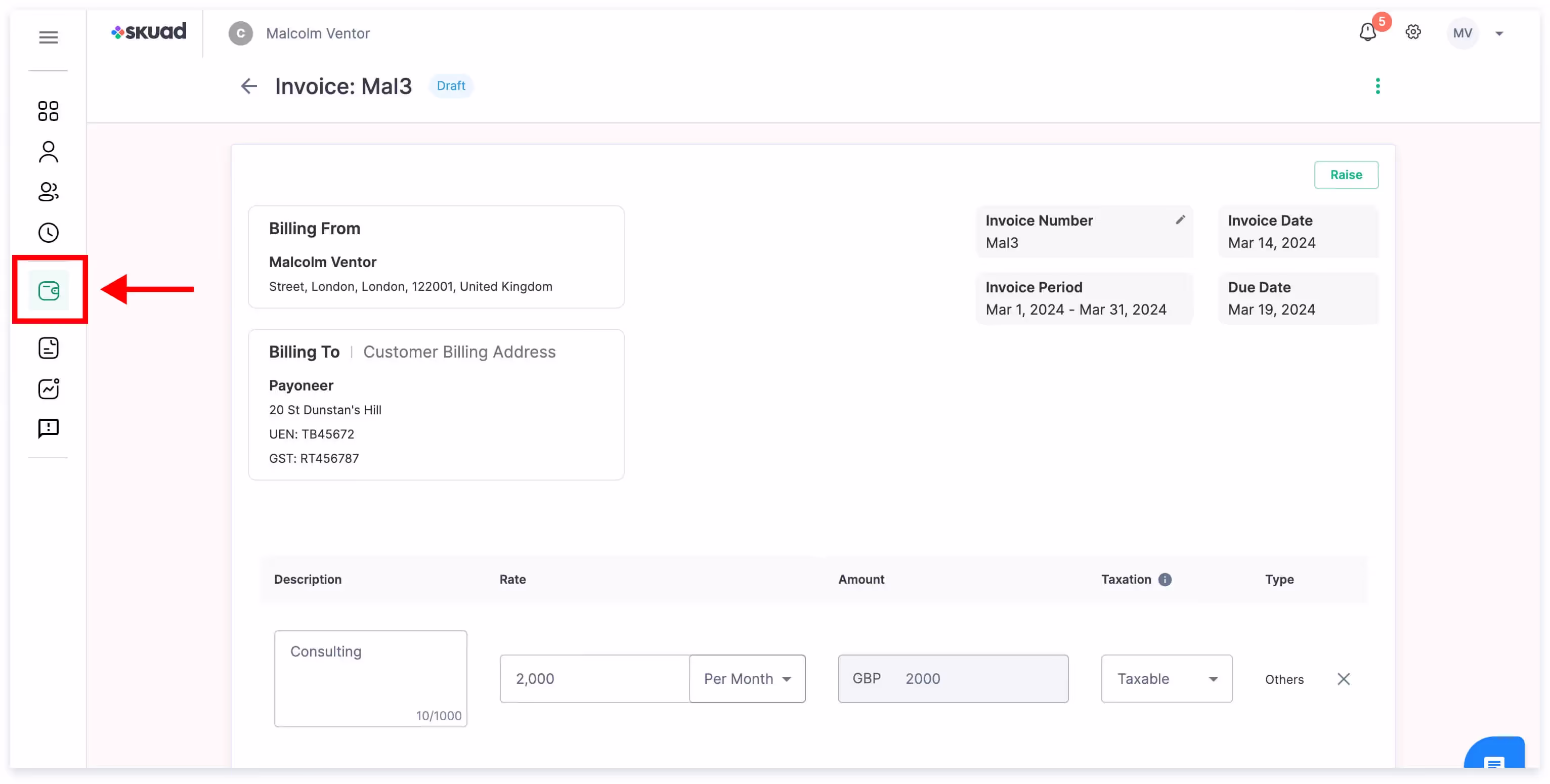Open the three-dot invoice options menu

[x=1378, y=86]
